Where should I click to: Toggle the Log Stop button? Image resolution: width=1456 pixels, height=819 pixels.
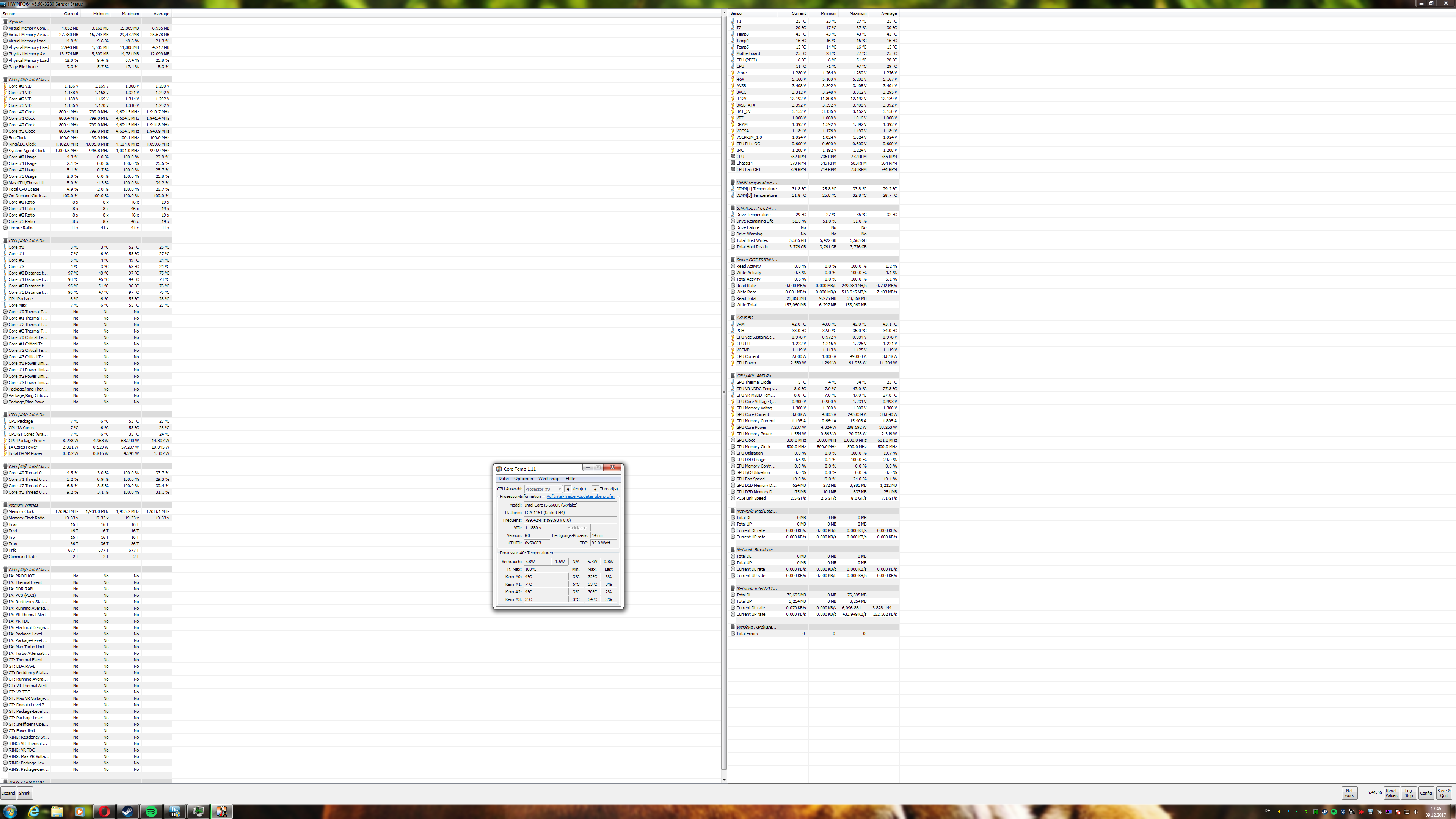point(1409,793)
